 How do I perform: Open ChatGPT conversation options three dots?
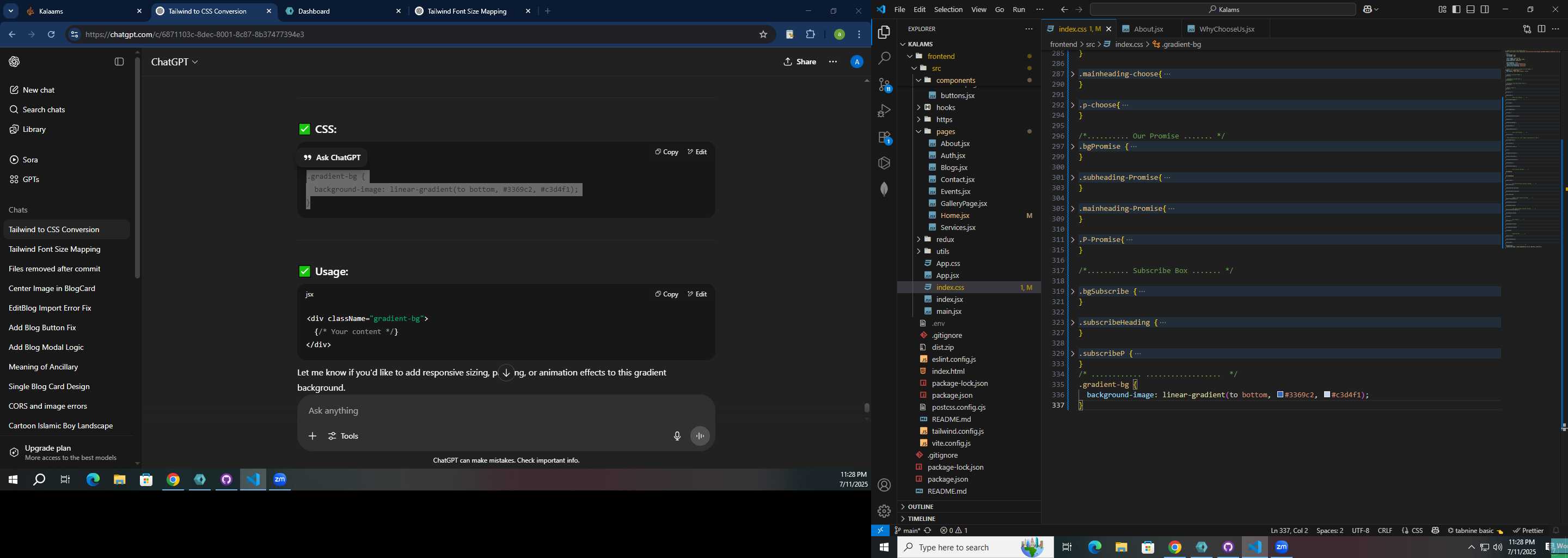pos(832,62)
